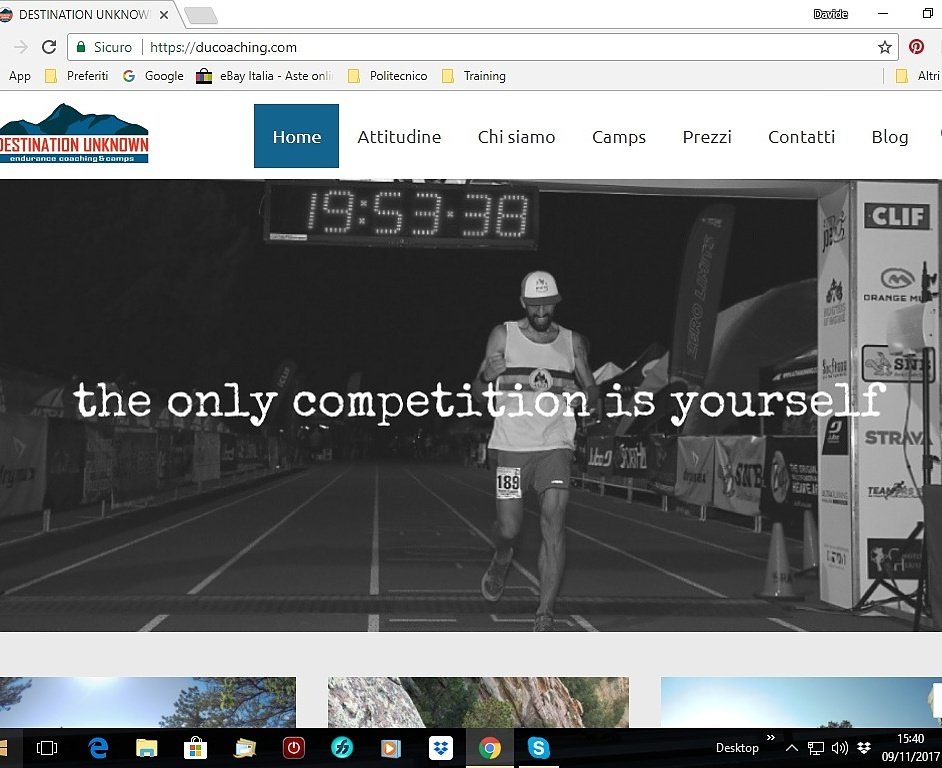Open the Blog menu item

point(890,137)
